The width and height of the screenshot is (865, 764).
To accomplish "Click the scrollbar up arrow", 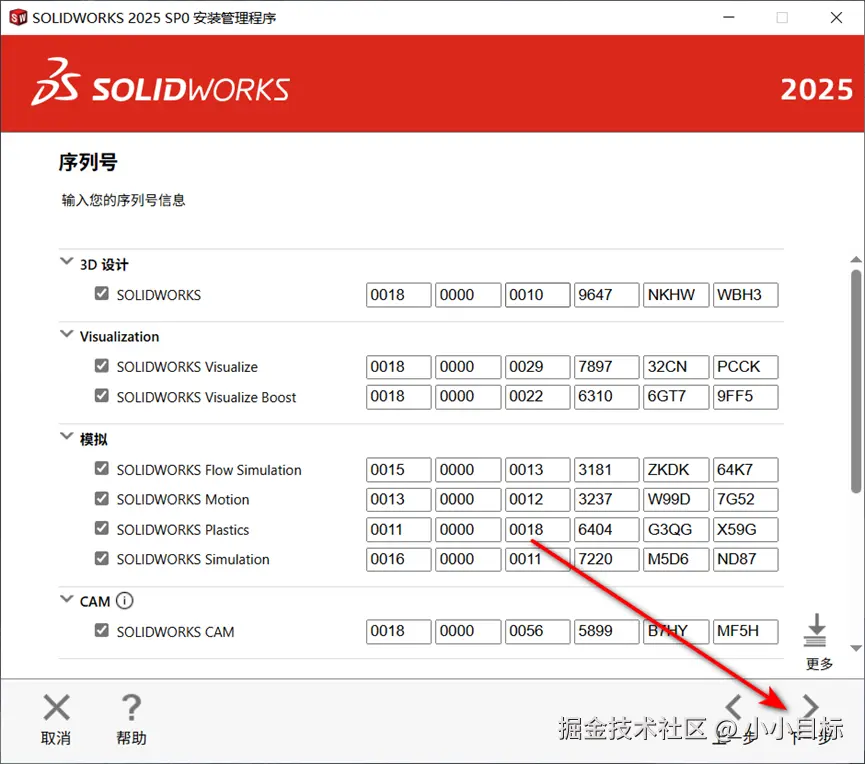I will coord(856,260).
